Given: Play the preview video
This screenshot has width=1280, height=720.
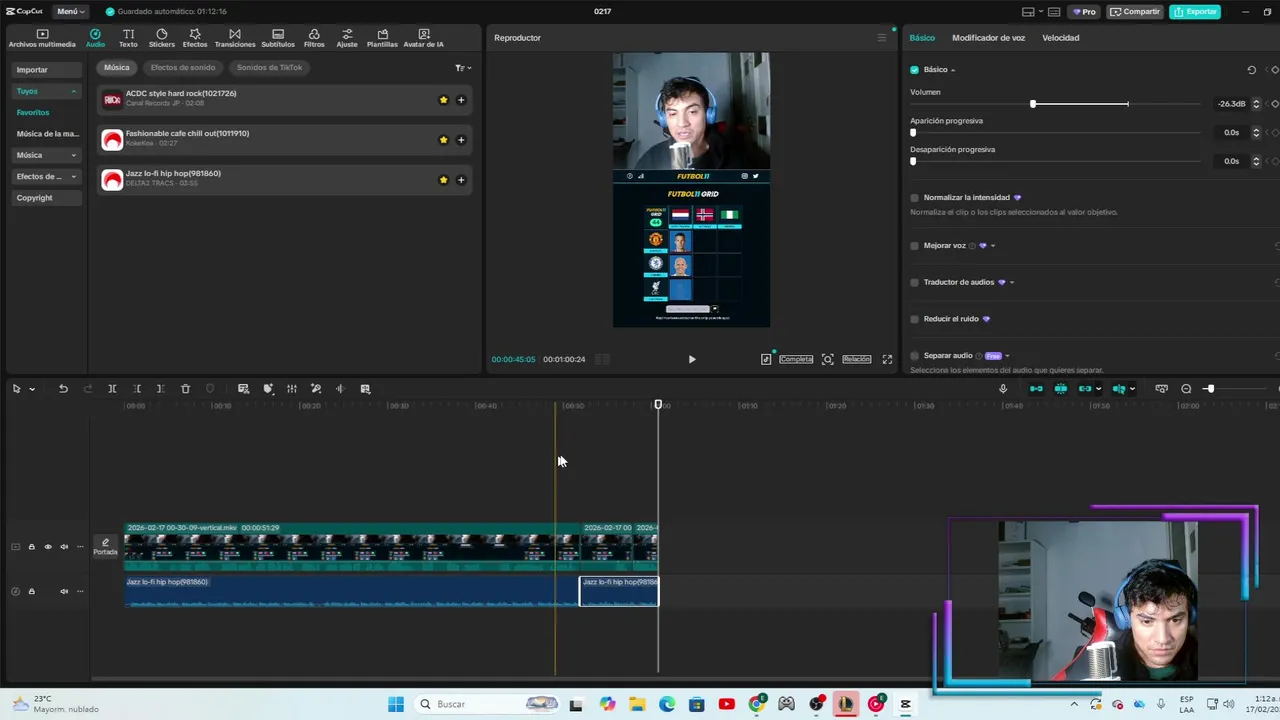Looking at the screenshot, I should 691,359.
